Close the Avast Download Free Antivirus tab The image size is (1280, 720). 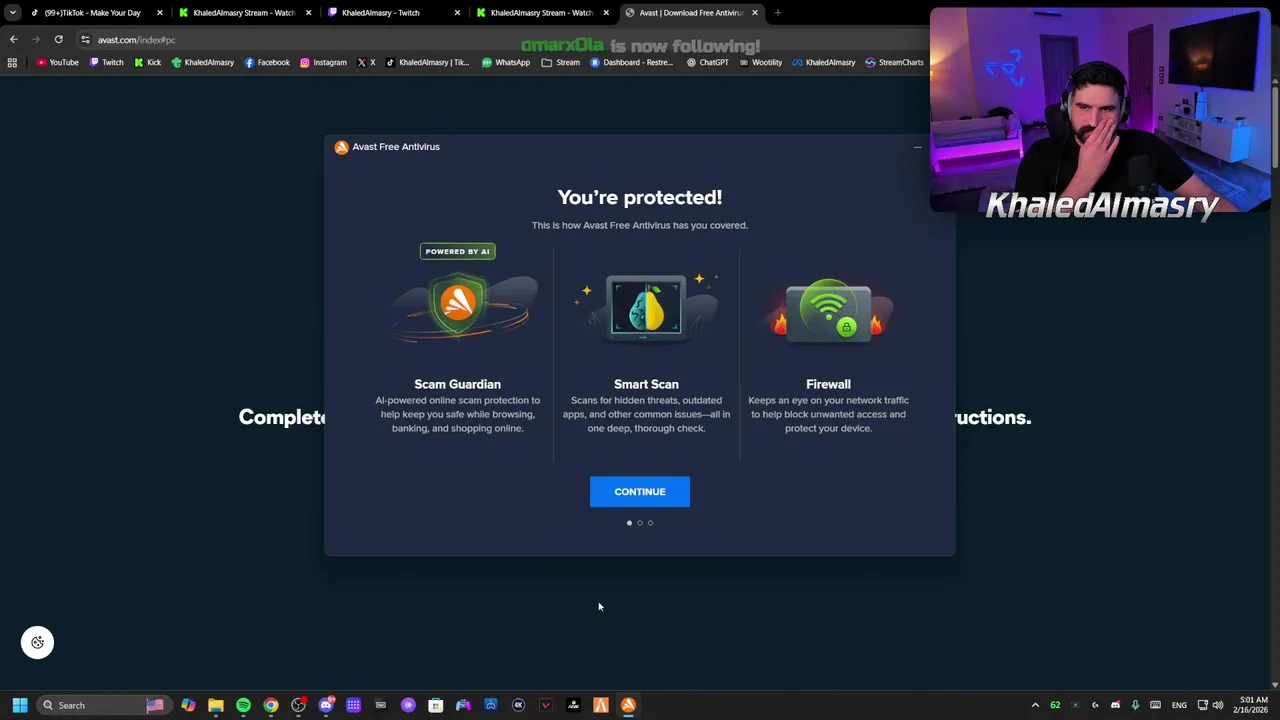click(x=755, y=13)
